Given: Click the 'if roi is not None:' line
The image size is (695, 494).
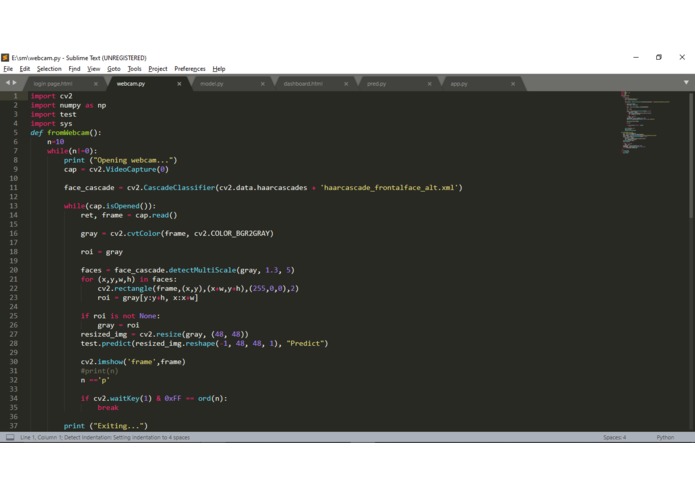Looking at the screenshot, I should [x=120, y=316].
